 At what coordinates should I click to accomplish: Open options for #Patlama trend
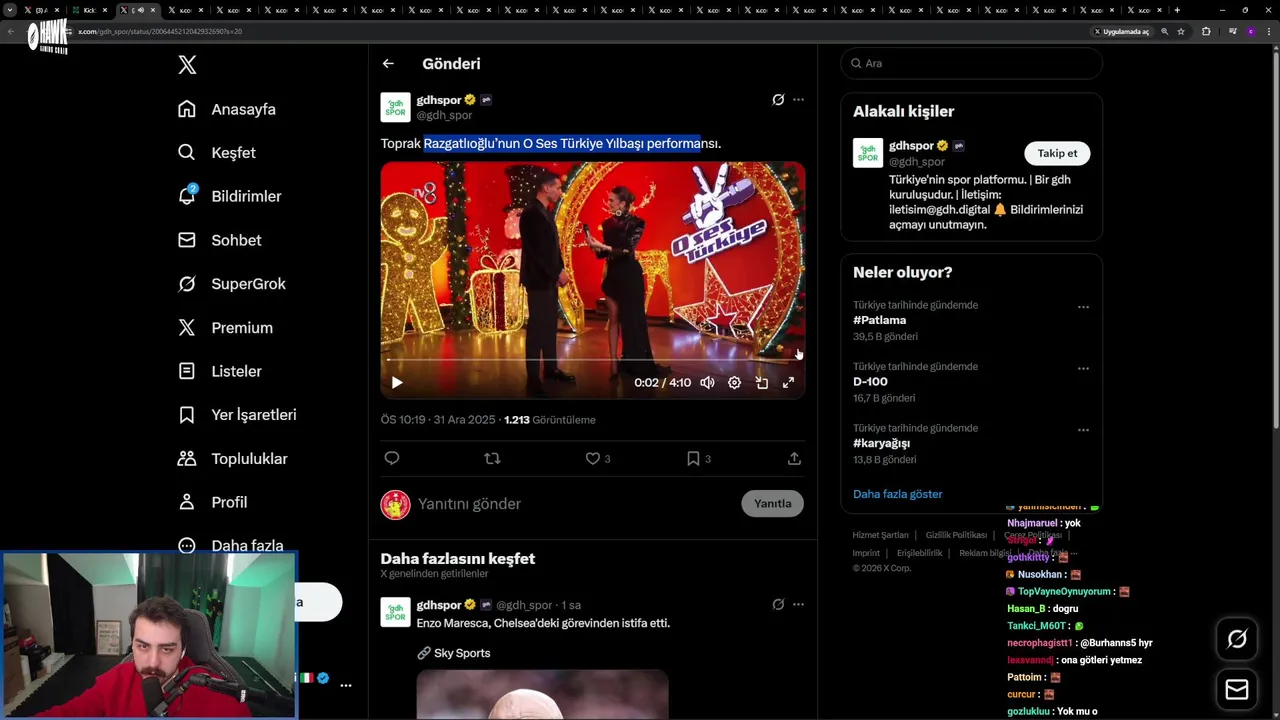point(1083,307)
